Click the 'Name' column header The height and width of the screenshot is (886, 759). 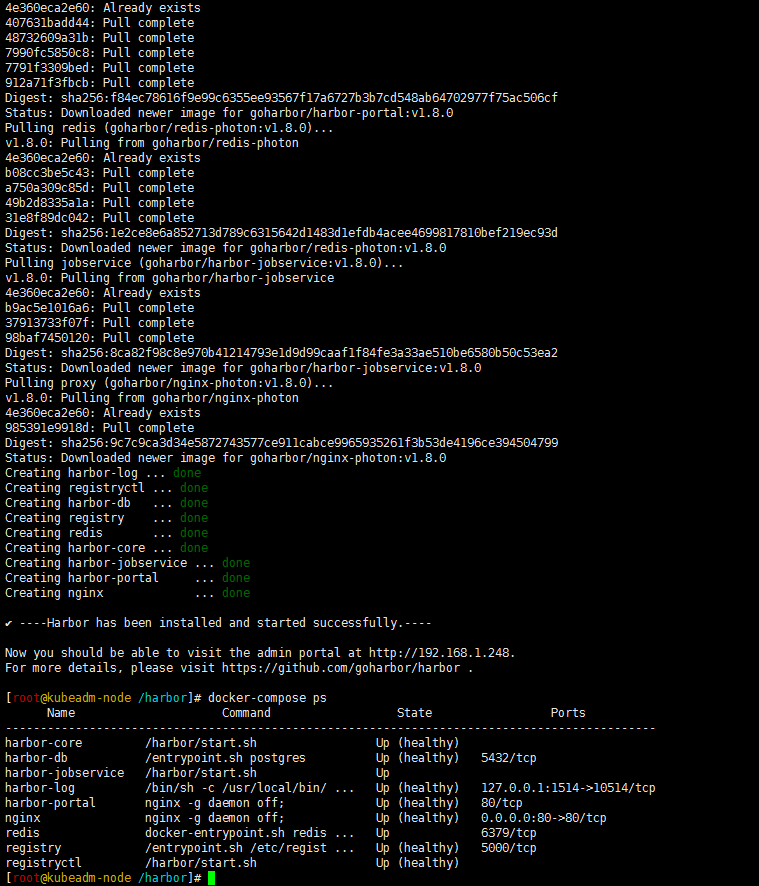(61, 713)
